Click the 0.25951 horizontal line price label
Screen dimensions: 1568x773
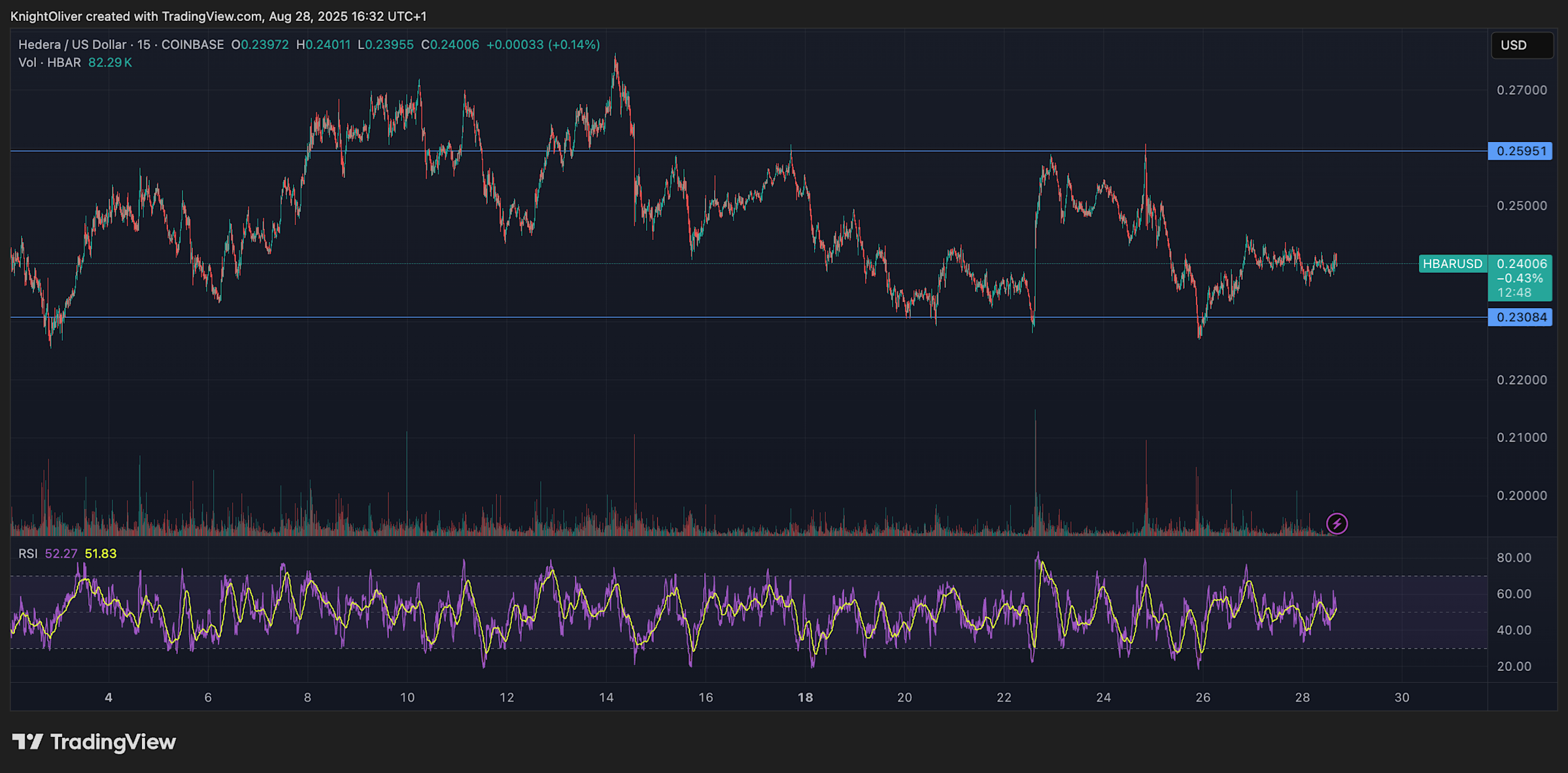coord(1521,151)
